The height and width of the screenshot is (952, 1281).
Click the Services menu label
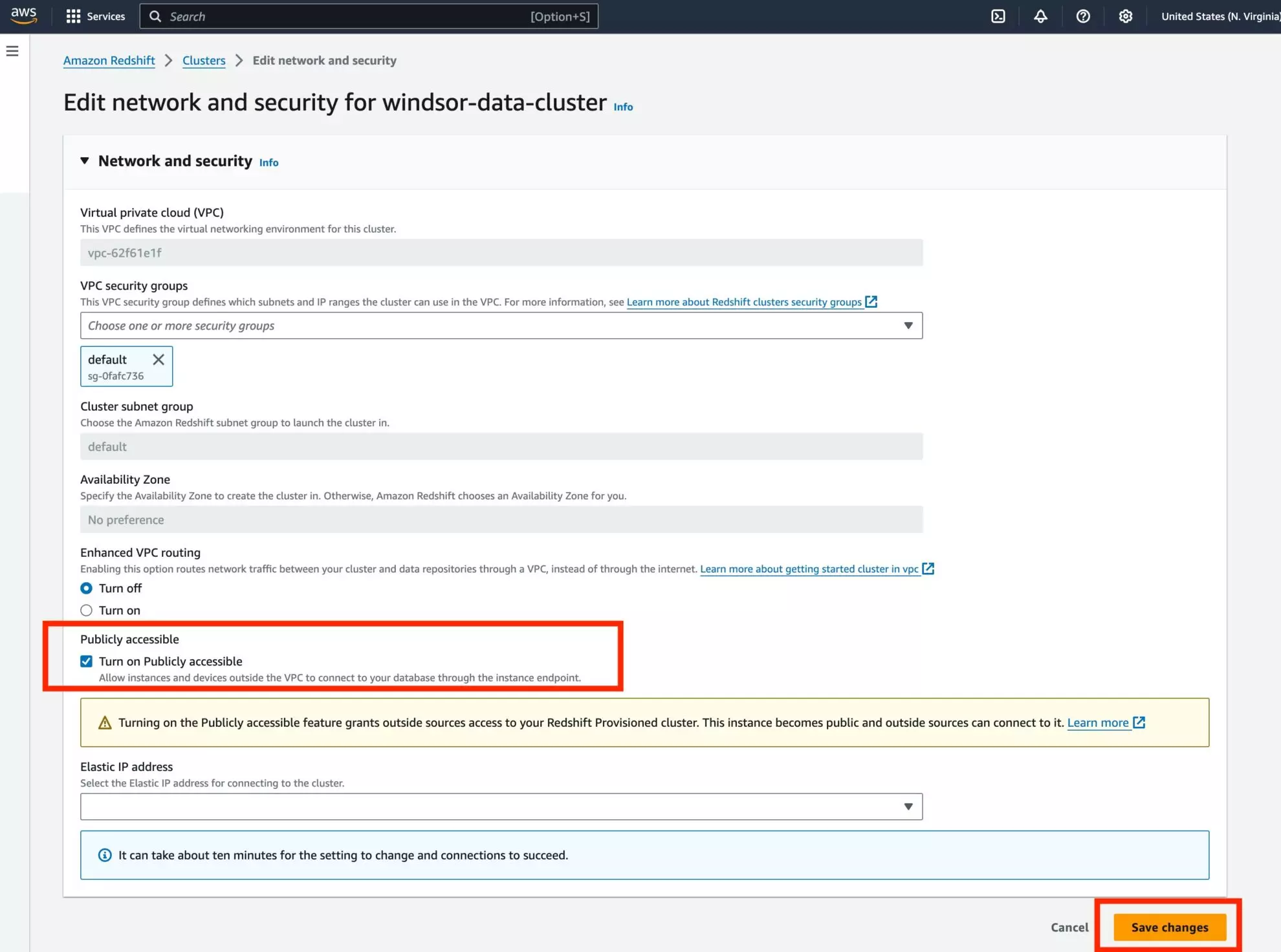point(106,16)
